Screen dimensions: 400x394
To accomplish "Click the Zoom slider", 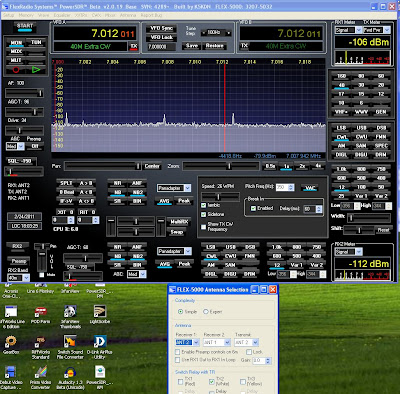I will (x=221, y=166).
